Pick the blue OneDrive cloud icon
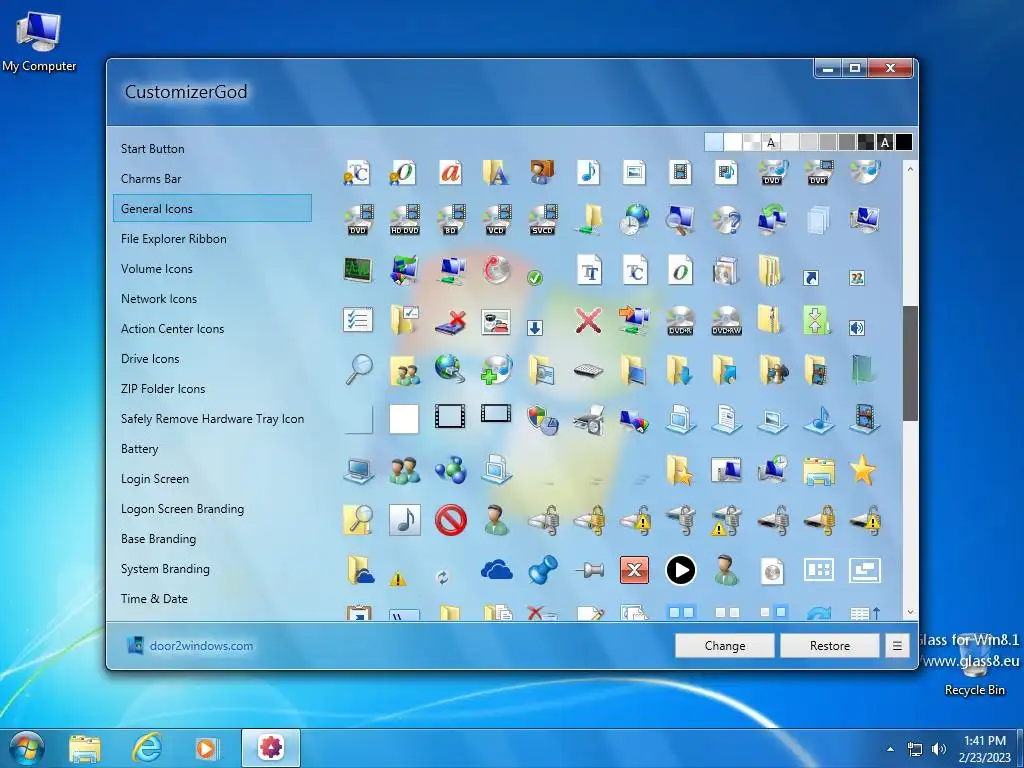The width and height of the screenshot is (1024, 768). [x=496, y=570]
